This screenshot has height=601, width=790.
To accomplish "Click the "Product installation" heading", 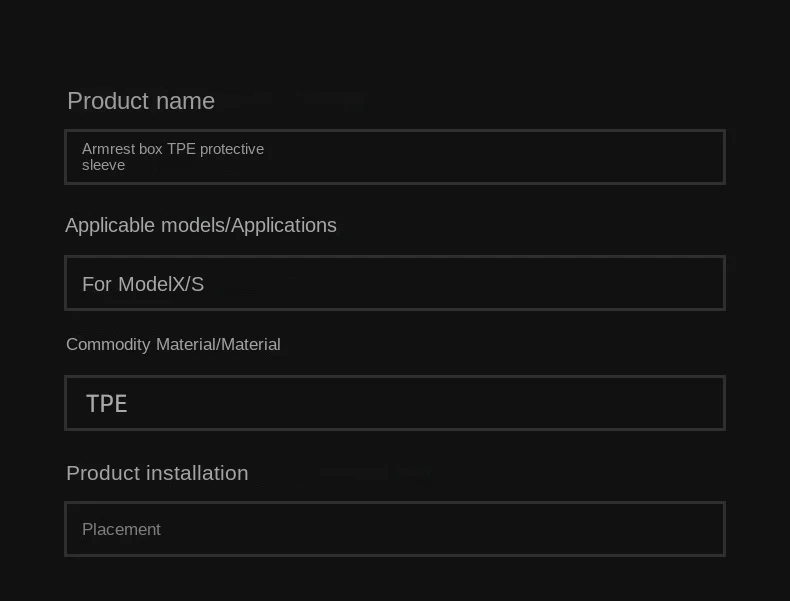I will tap(157, 473).
